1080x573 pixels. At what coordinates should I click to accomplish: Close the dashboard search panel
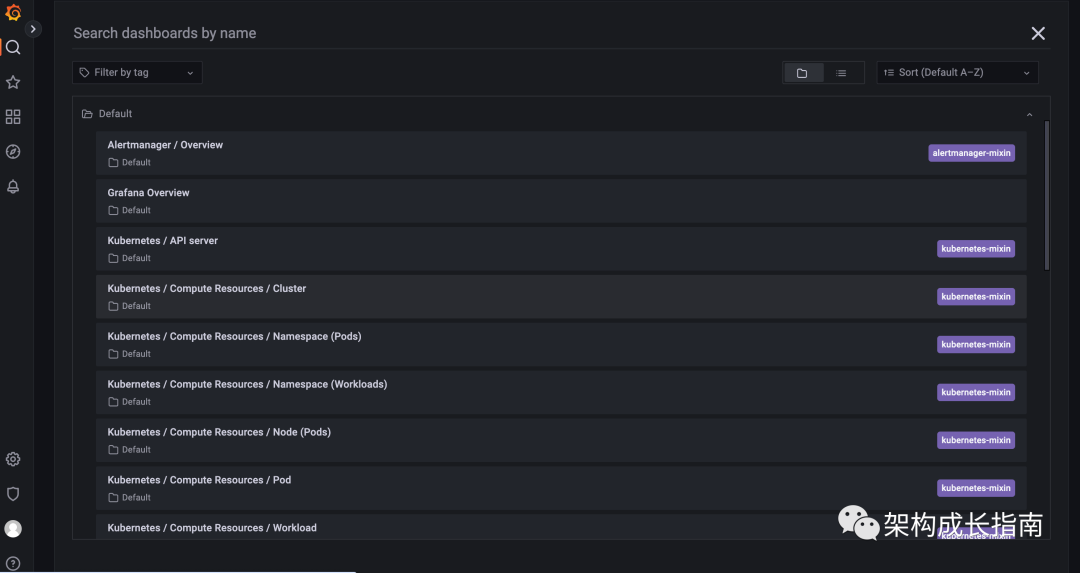1038,33
